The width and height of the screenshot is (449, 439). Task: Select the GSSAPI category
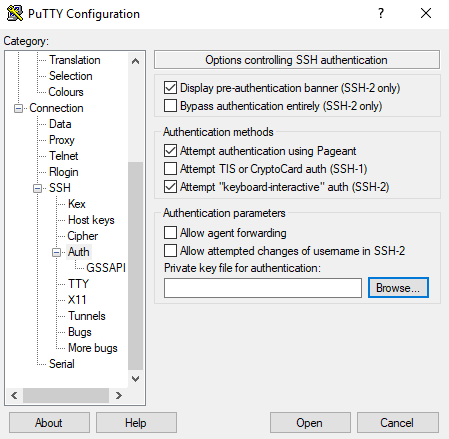click(106, 268)
